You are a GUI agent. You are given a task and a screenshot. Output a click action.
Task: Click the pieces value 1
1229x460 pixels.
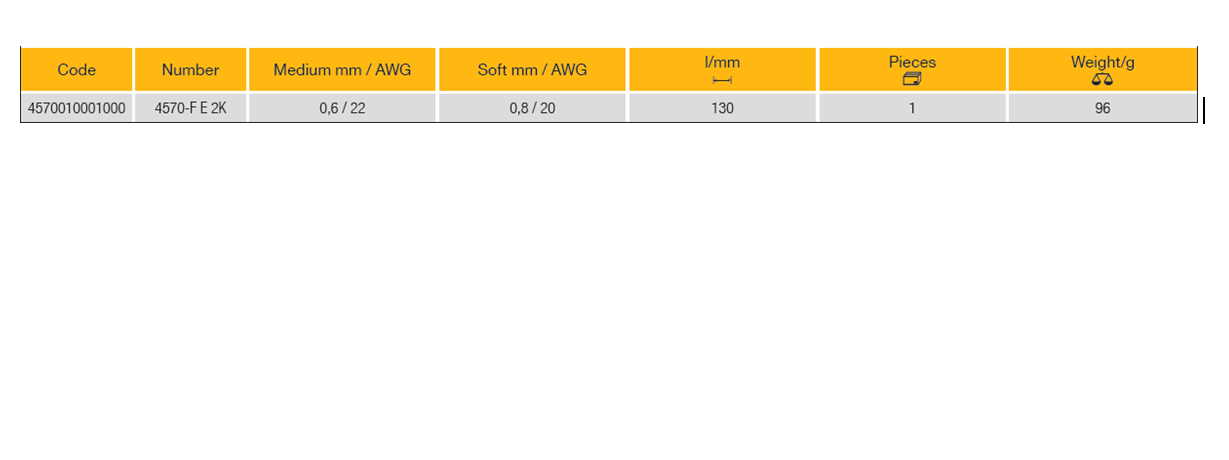912,108
